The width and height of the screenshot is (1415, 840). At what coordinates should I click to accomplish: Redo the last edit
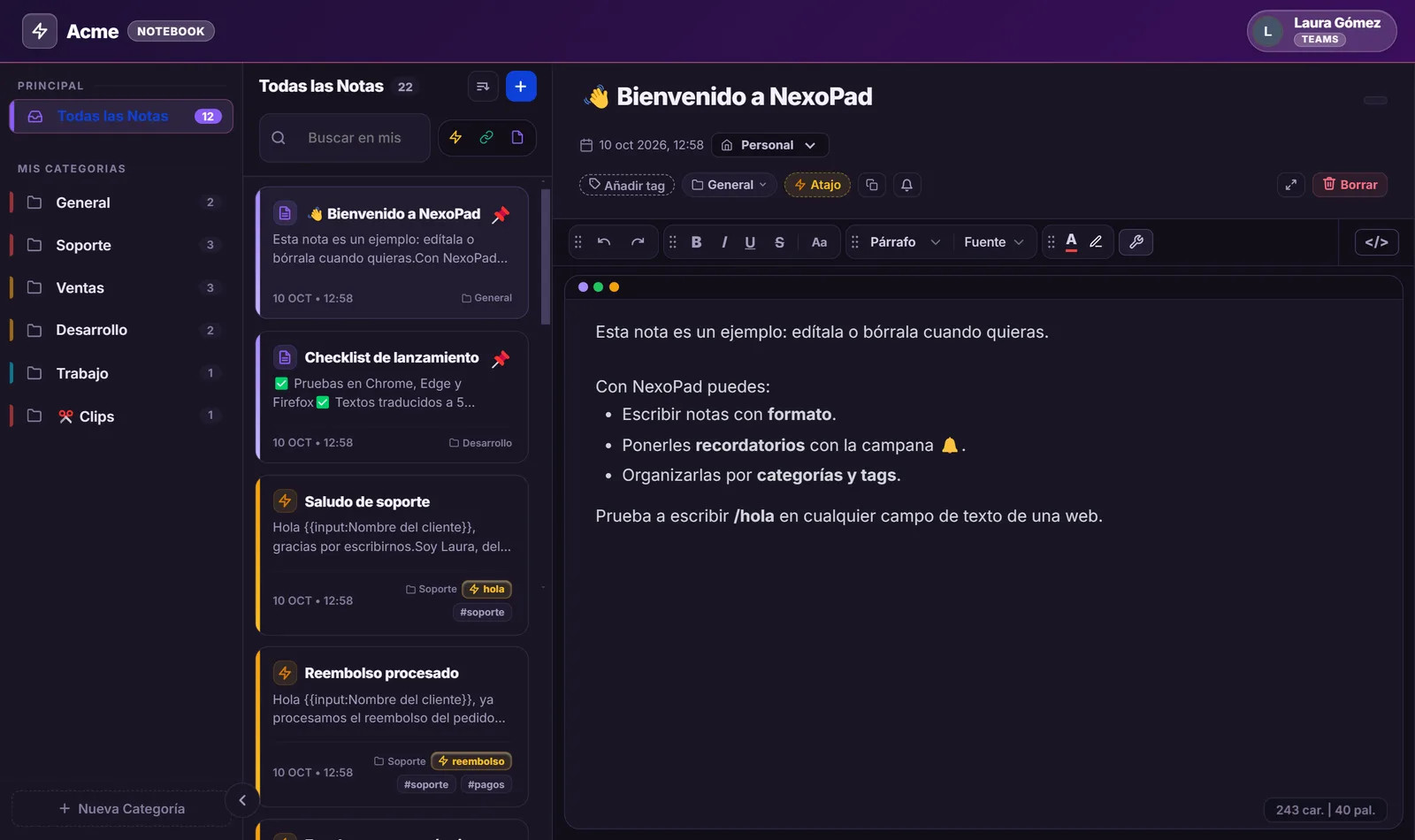(x=638, y=241)
